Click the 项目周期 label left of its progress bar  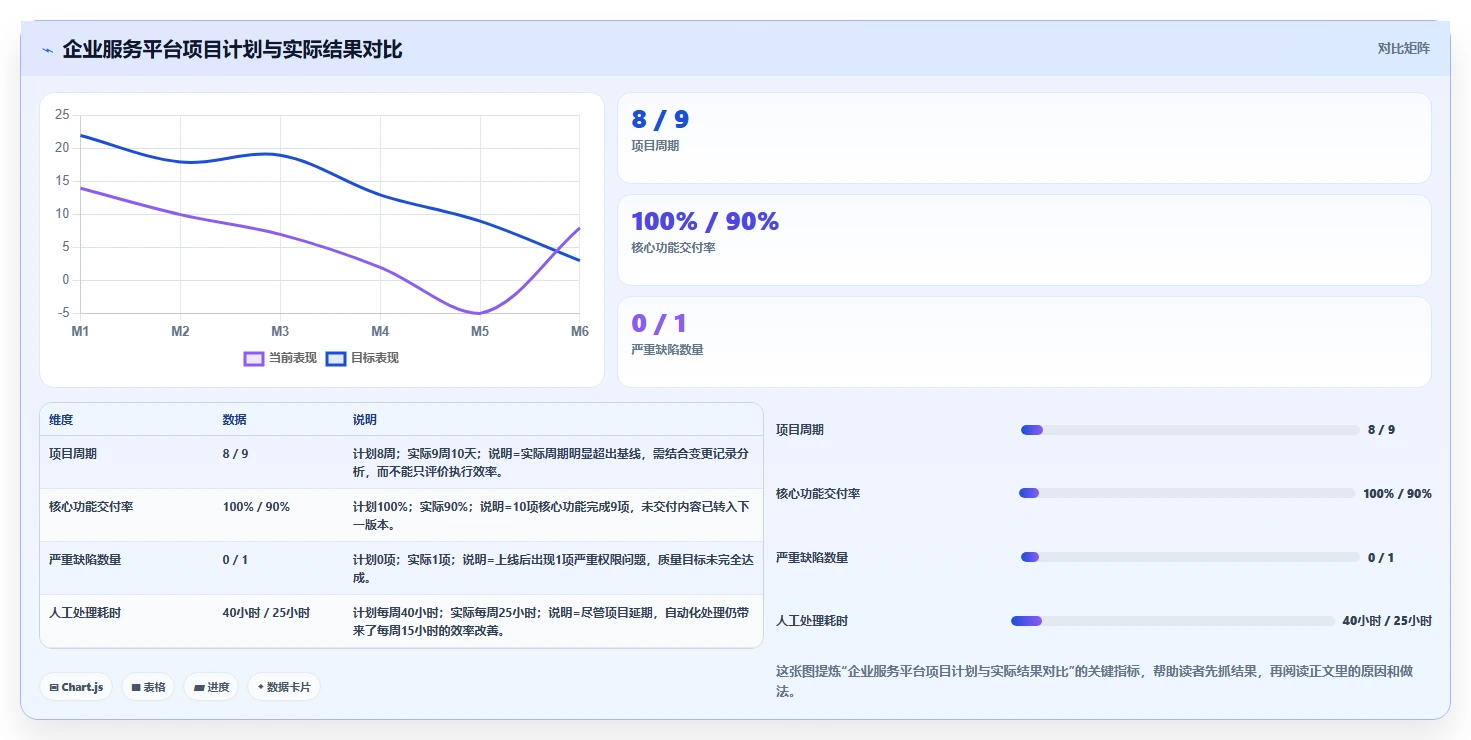pyautogui.click(x=800, y=430)
